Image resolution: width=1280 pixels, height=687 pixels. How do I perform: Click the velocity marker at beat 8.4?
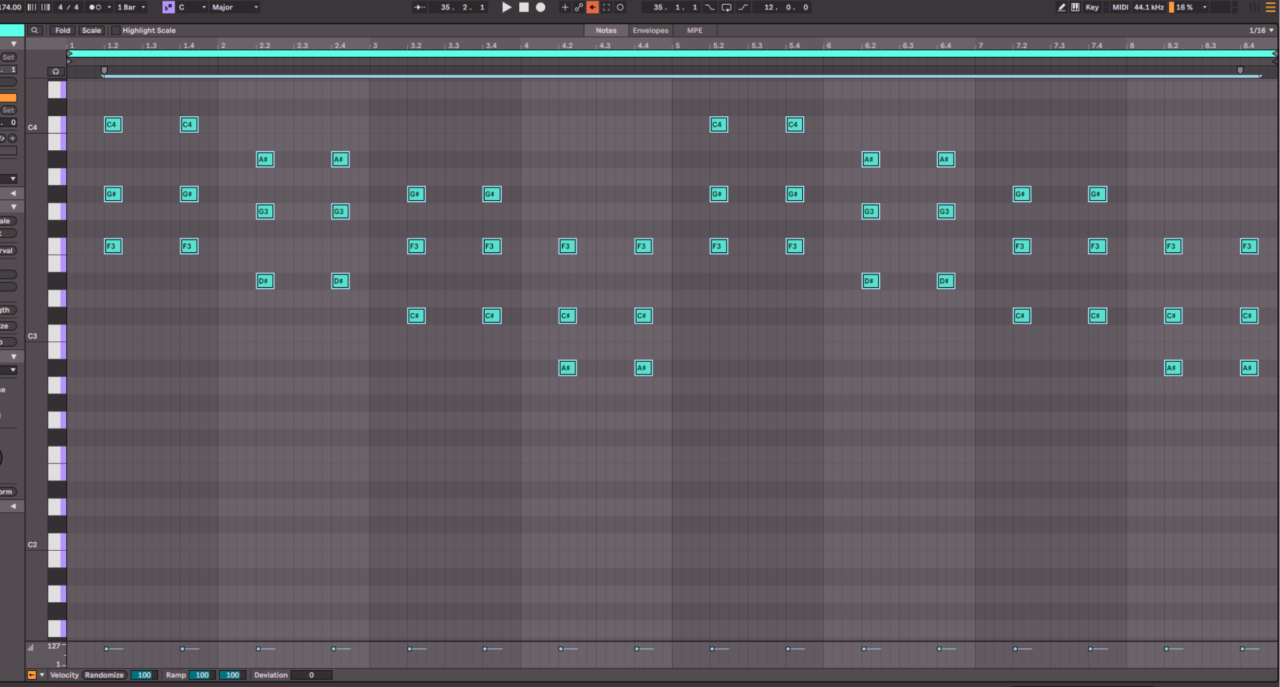pos(1243,649)
